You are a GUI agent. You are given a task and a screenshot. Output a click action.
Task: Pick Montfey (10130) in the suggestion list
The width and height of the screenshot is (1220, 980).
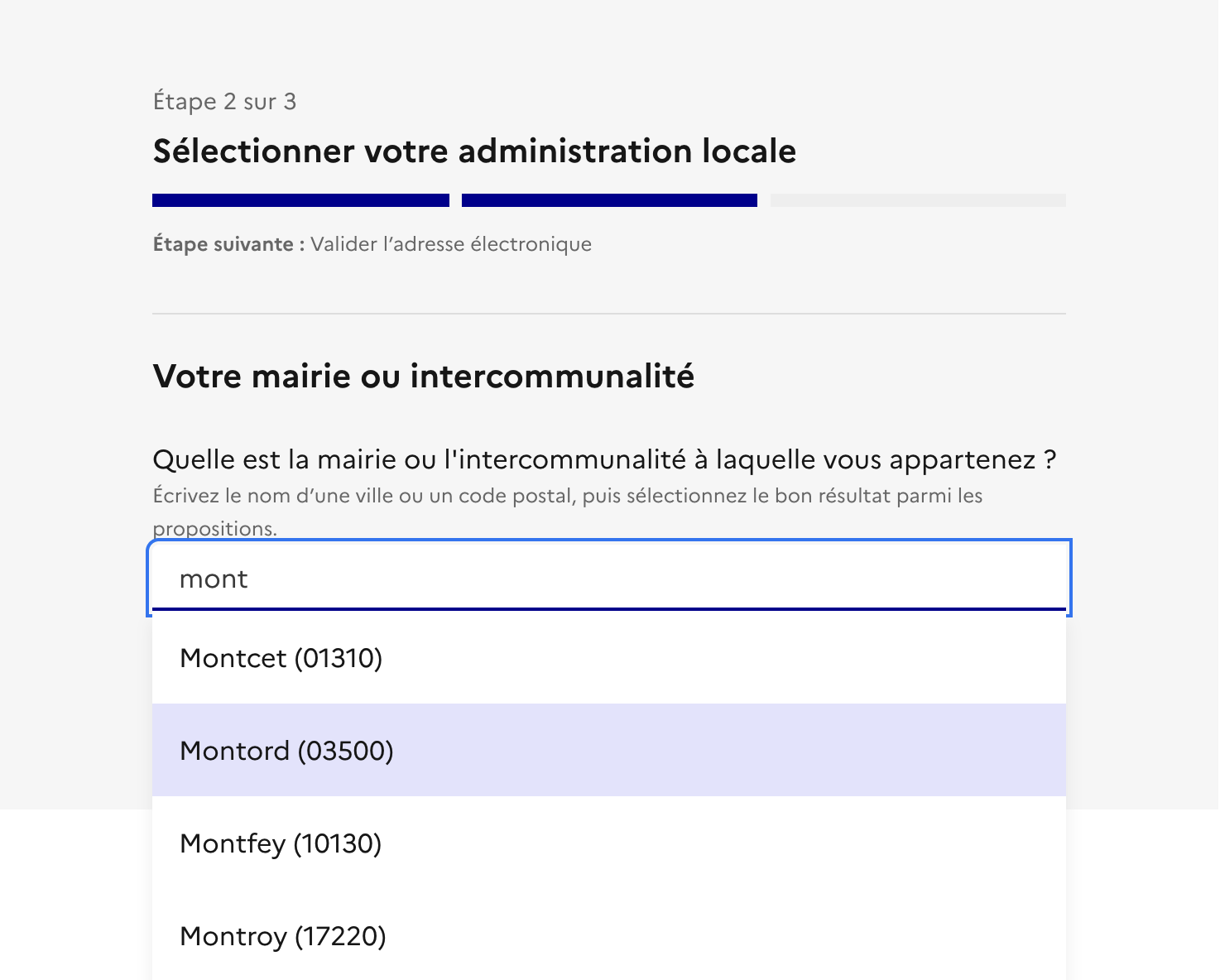[609, 843]
